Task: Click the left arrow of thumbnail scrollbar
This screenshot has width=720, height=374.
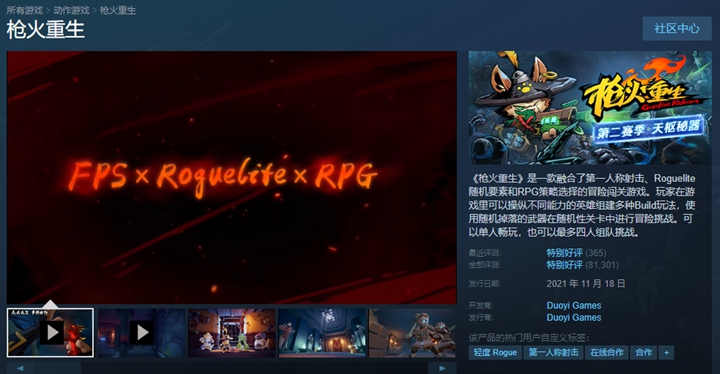Action: (21, 368)
